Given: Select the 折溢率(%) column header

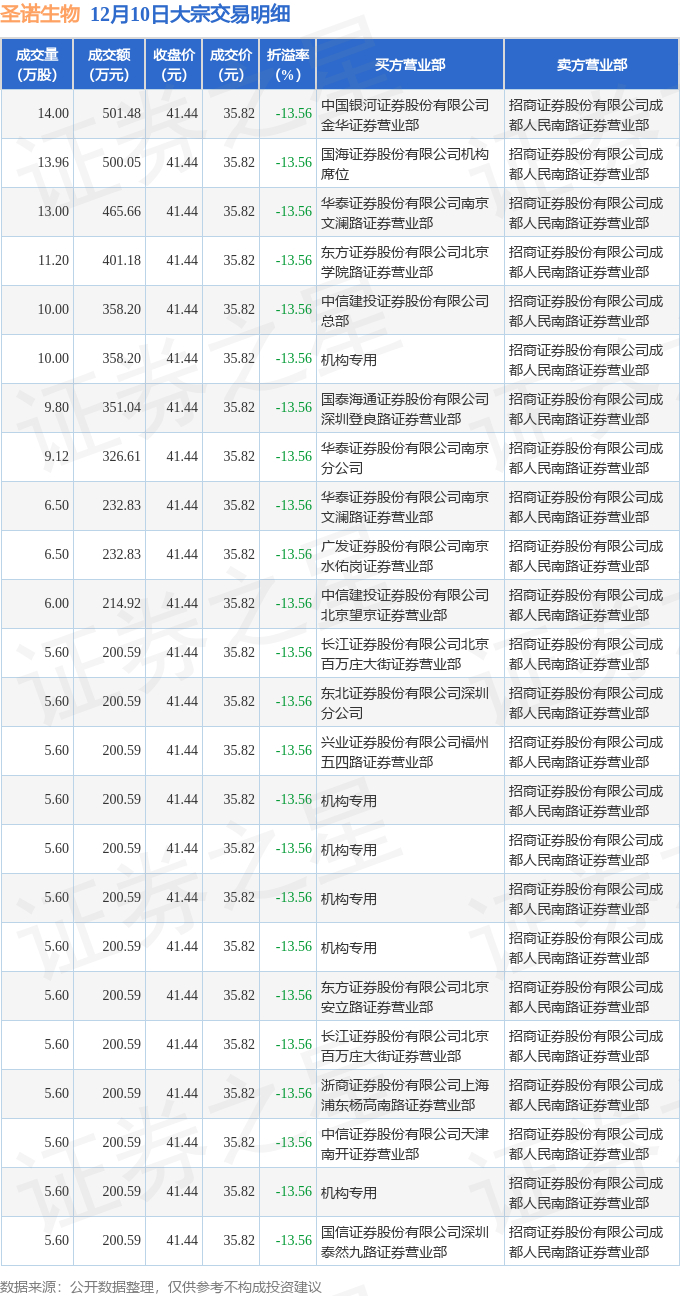Looking at the screenshot, I should [x=288, y=65].
